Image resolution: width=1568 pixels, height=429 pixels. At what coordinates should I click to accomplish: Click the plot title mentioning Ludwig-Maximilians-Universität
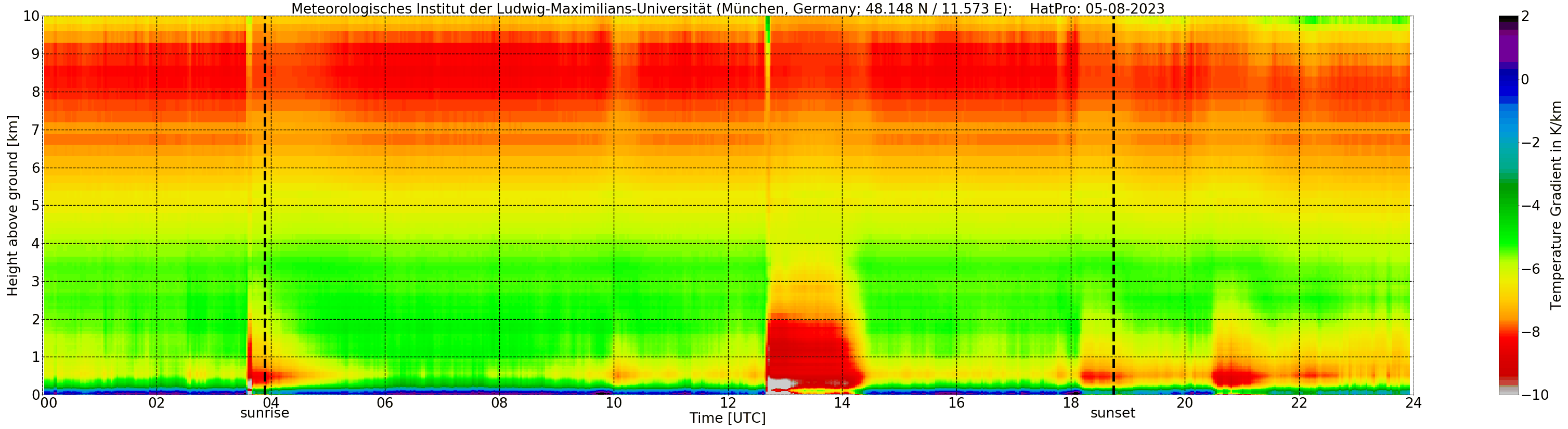point(728,8)
